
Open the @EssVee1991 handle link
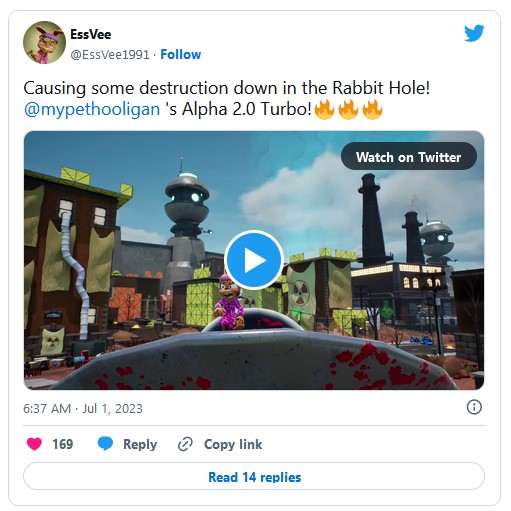[110, 55]
